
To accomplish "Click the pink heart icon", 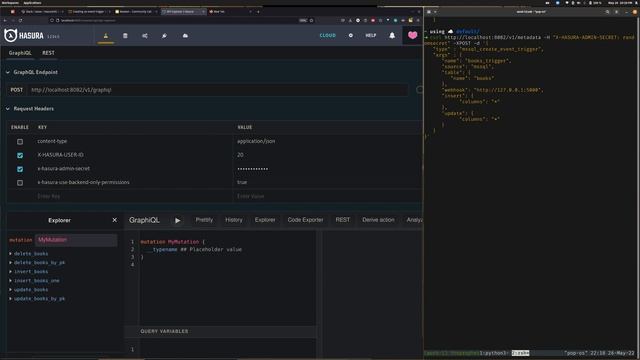I will click(x=412, y=35).
